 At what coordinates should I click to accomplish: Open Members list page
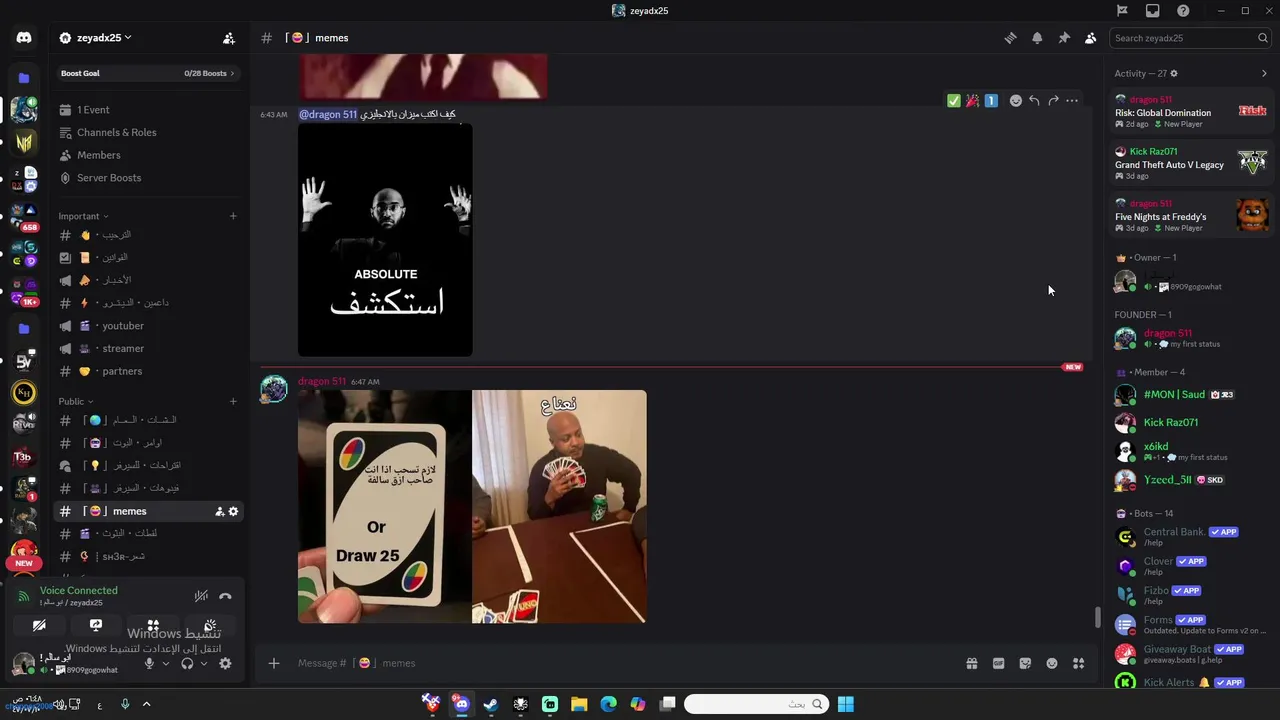(x=148, y=155)
